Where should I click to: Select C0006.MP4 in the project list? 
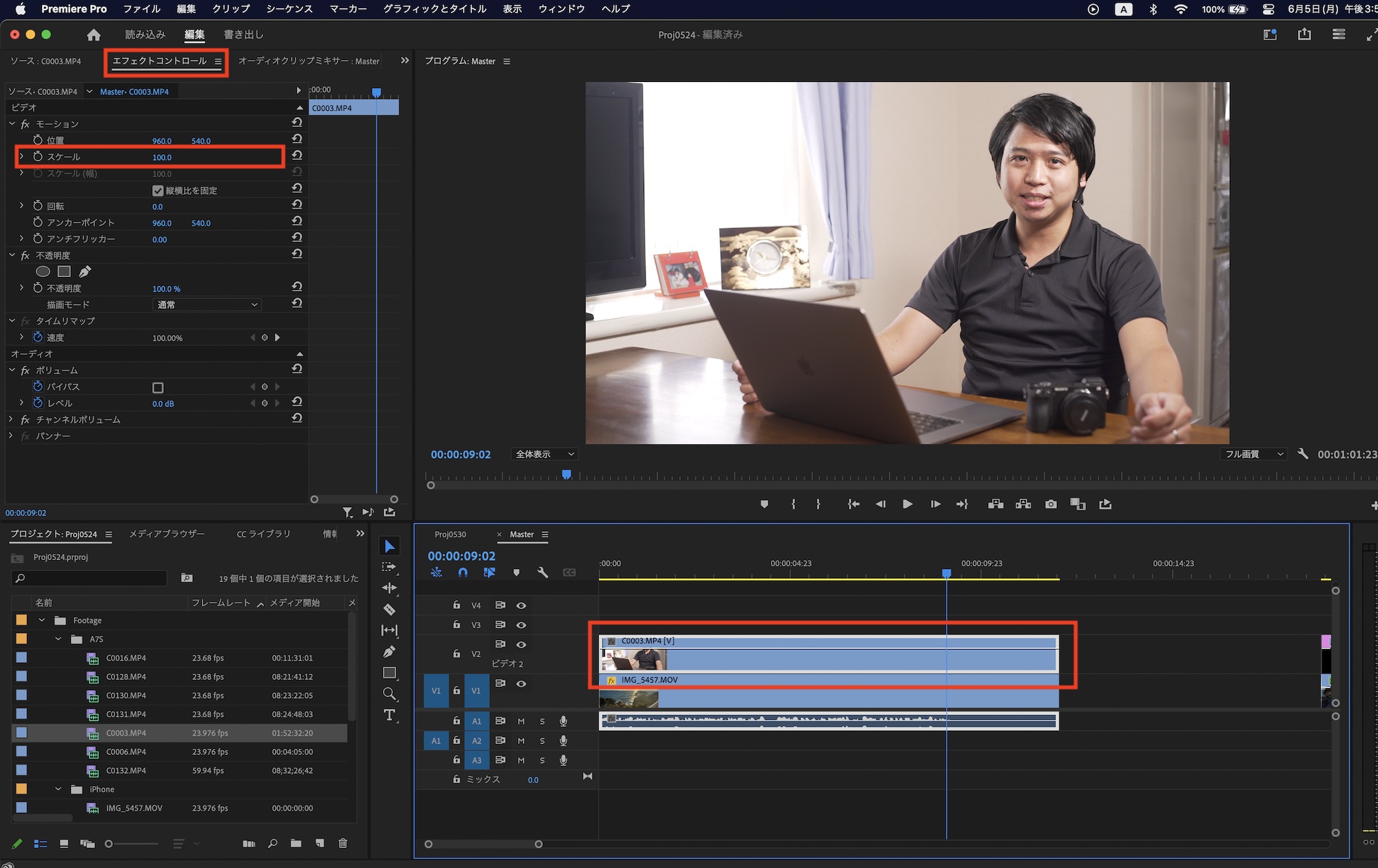(x=126, y=752)
